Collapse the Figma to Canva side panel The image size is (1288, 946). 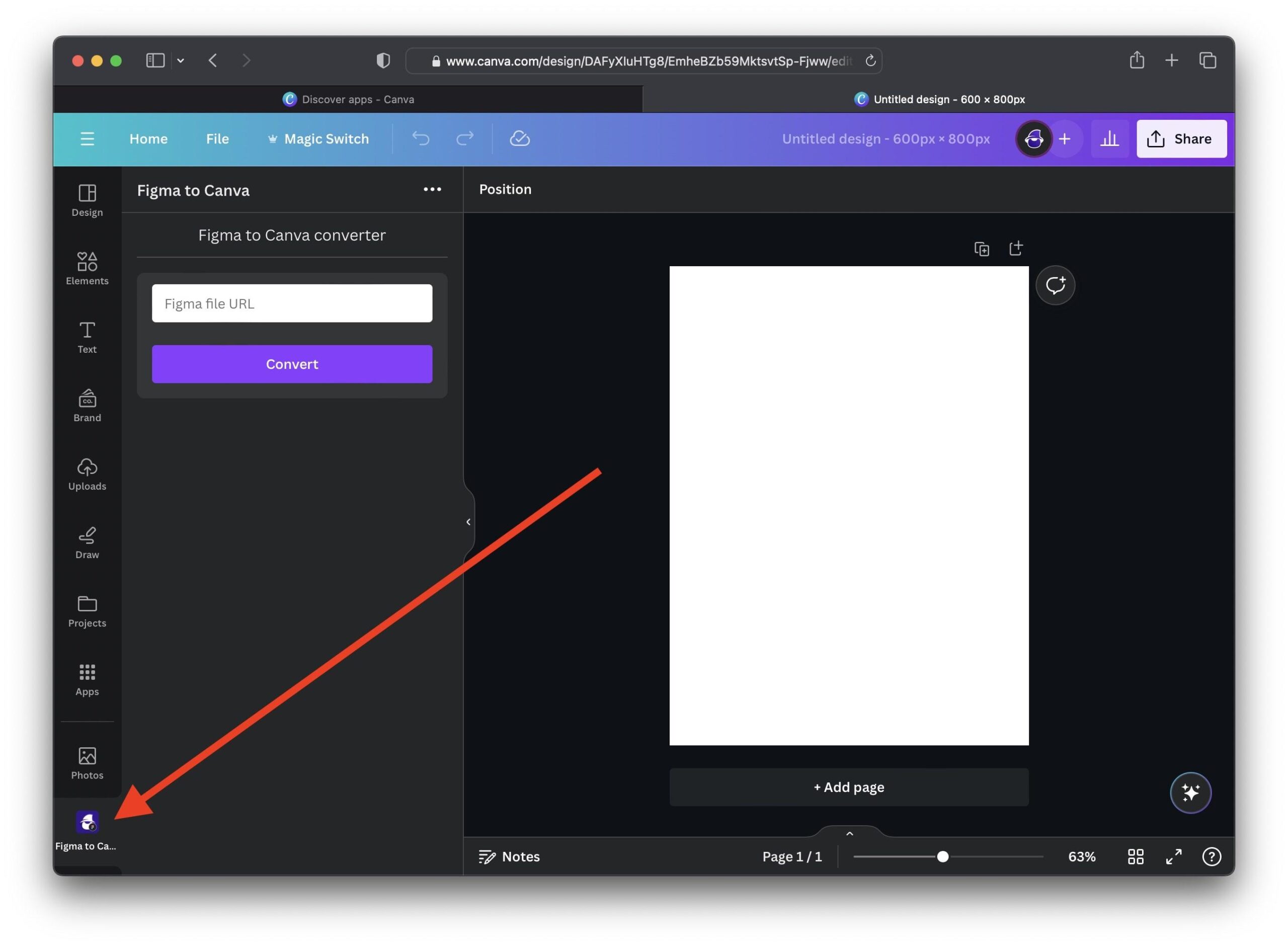(x=468, y=522)
